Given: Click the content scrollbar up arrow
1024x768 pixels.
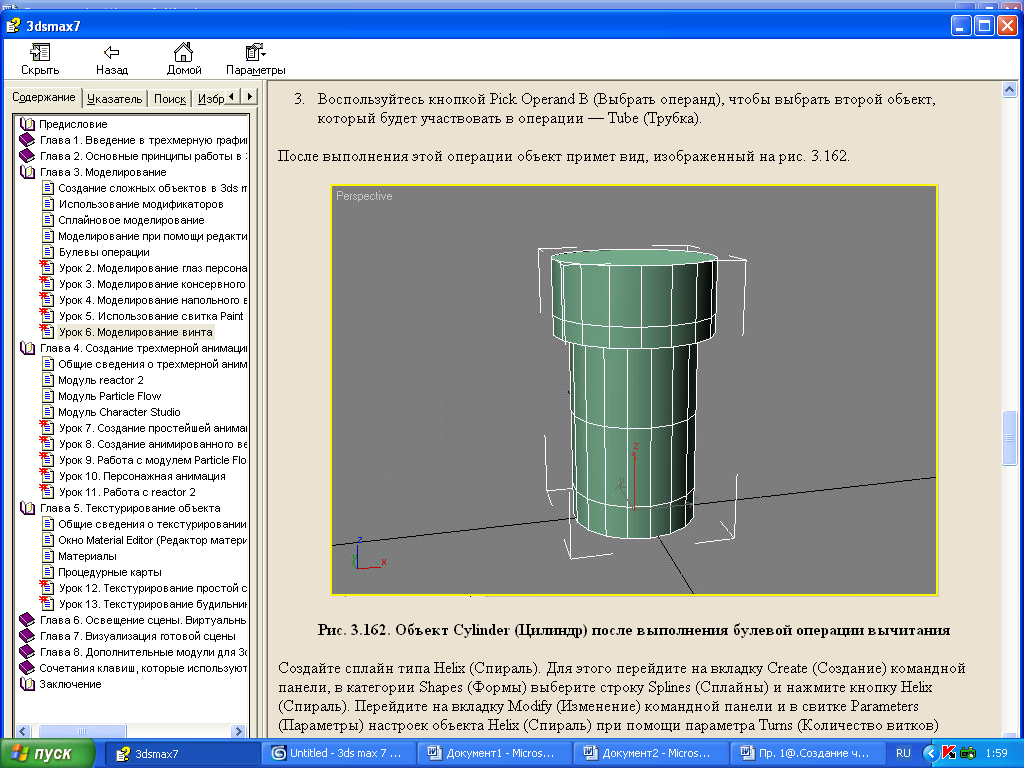Looking at the screenshot, I should pos(1009,89).
